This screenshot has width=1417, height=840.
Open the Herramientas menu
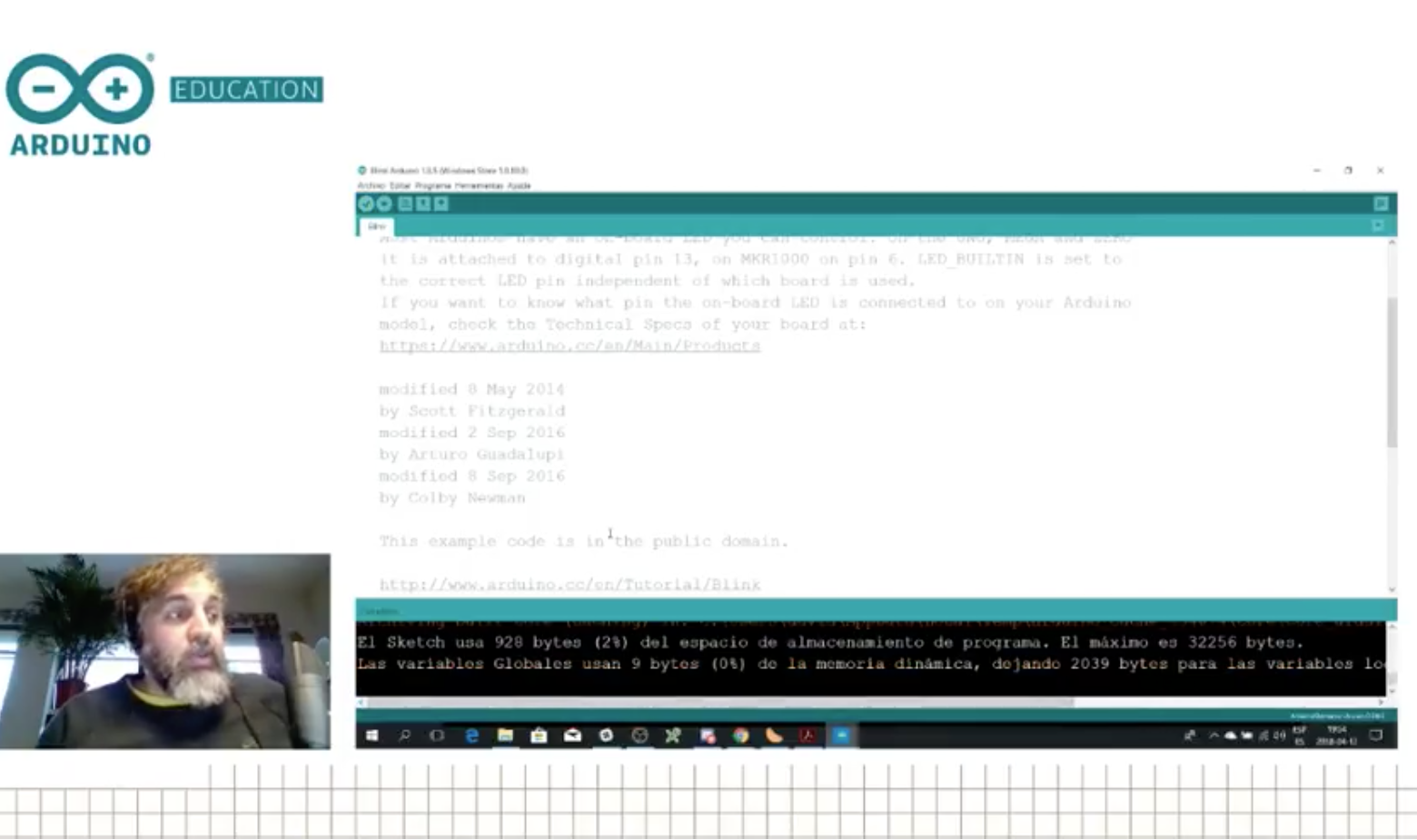pyautogui.click(x=479, y=185)
